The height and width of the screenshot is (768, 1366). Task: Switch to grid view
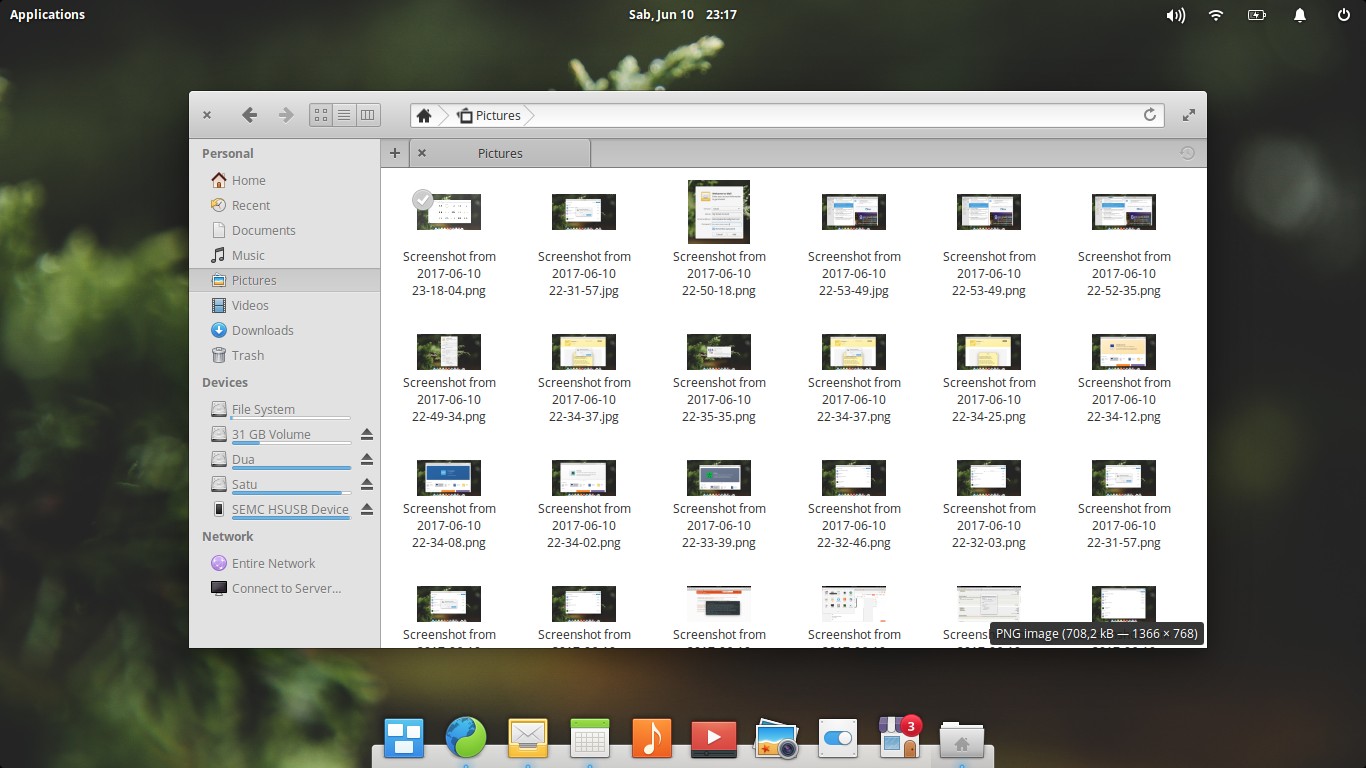pyautogui.click(x=320, y=115)
